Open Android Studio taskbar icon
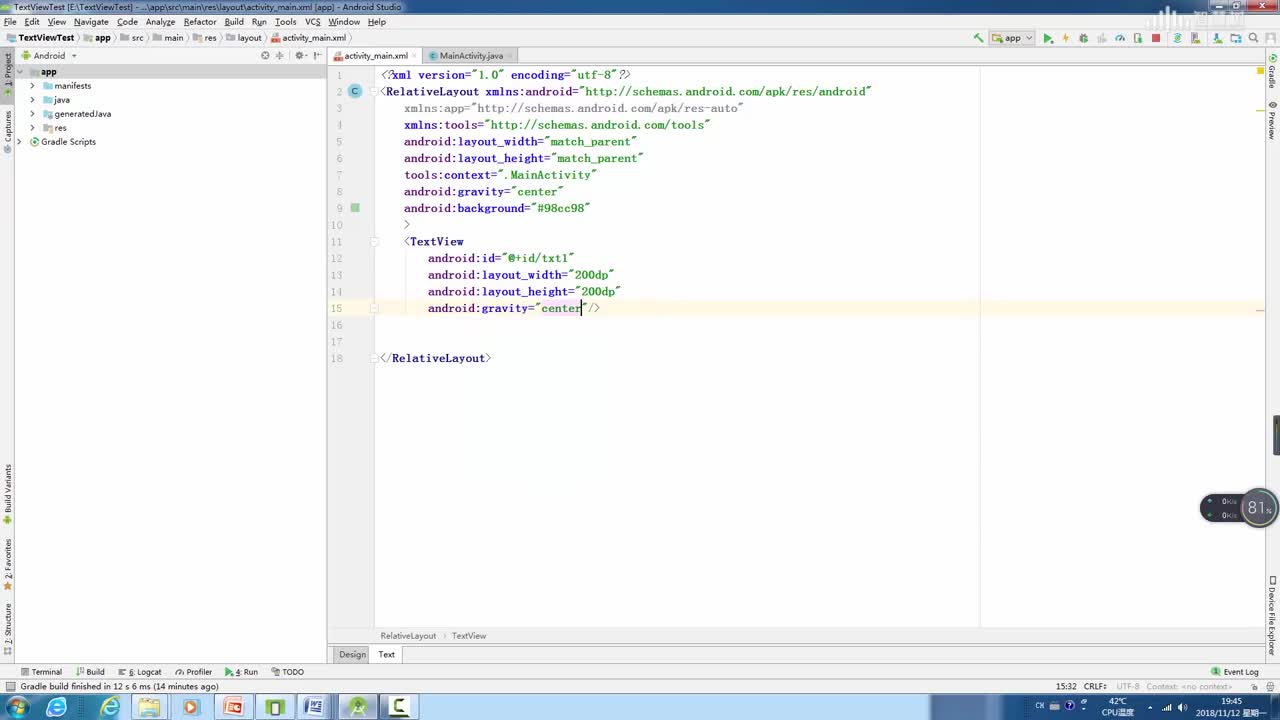1280x720 pixels. [x=358, y=707]
